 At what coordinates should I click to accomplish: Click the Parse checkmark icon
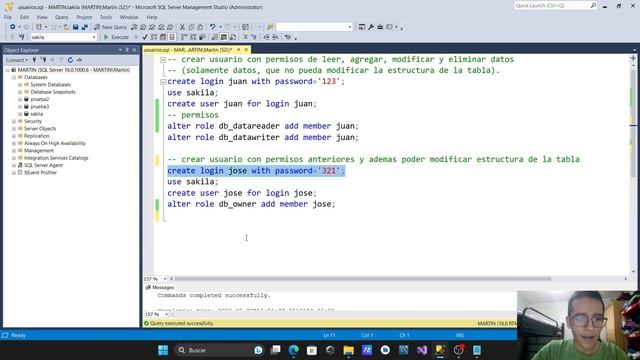[145, 37]
